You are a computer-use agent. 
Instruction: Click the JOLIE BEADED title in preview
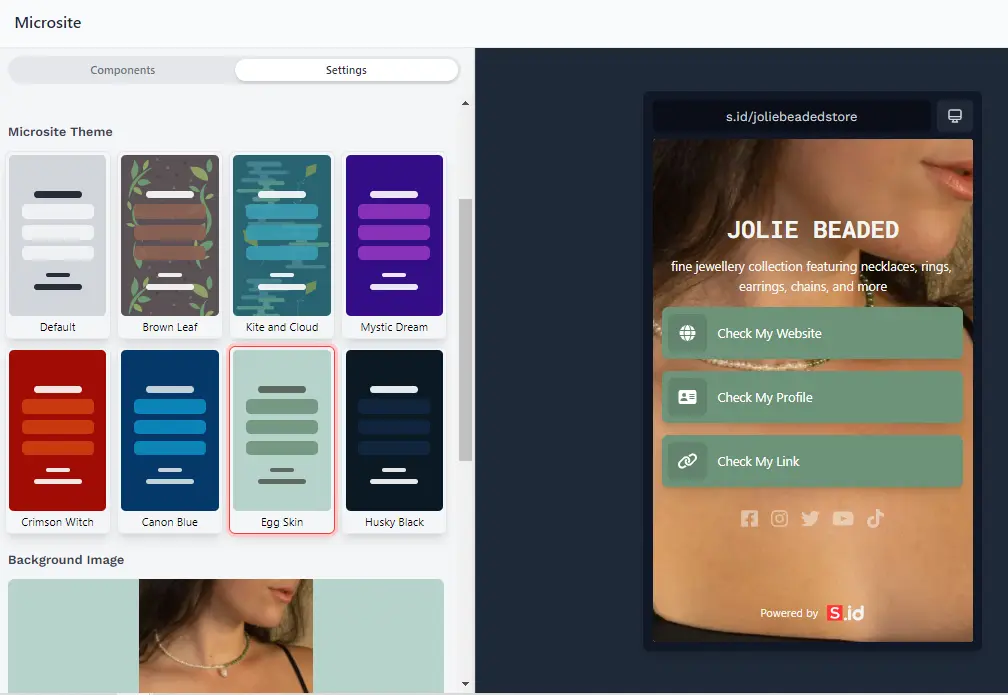[x=813, y=230]
